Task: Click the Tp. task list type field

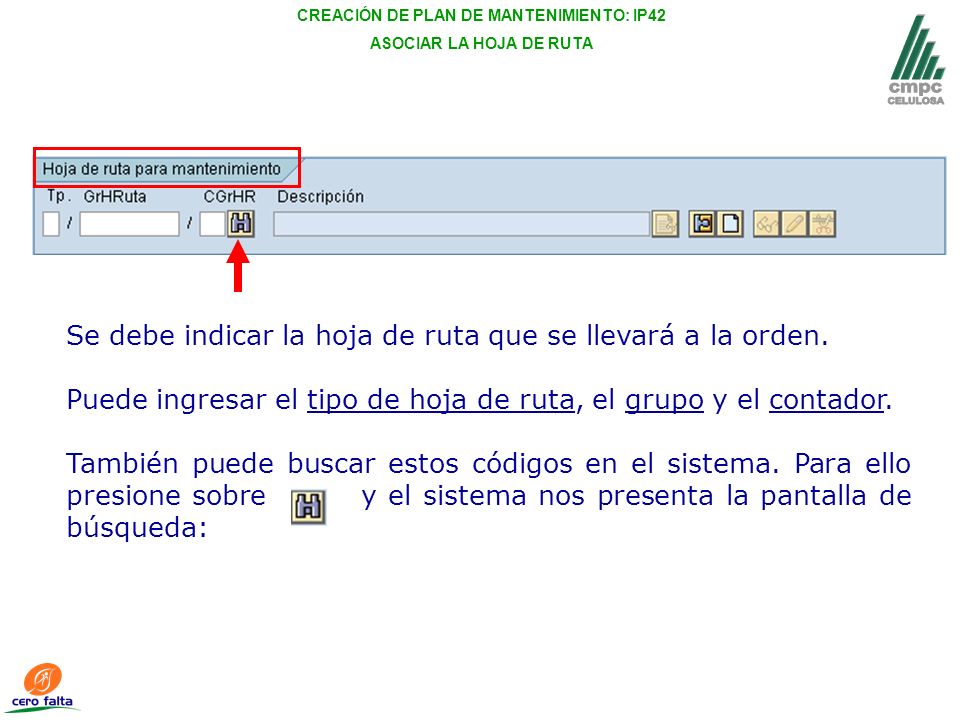Action: tap(51, 224)
